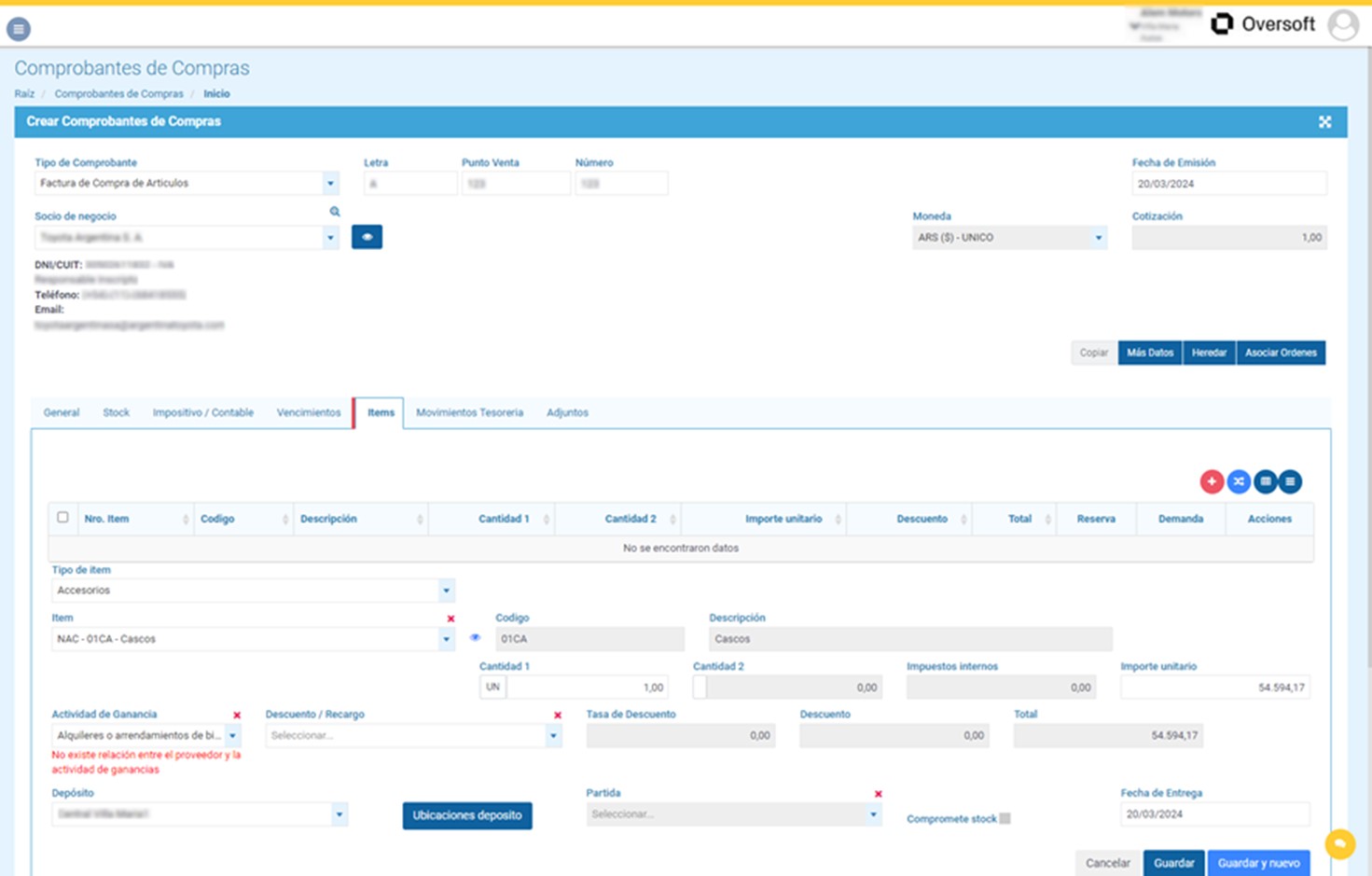1372x876 pixels.
Task: Tick the table header select-all checkbox
Action: (x=62, y=518)
